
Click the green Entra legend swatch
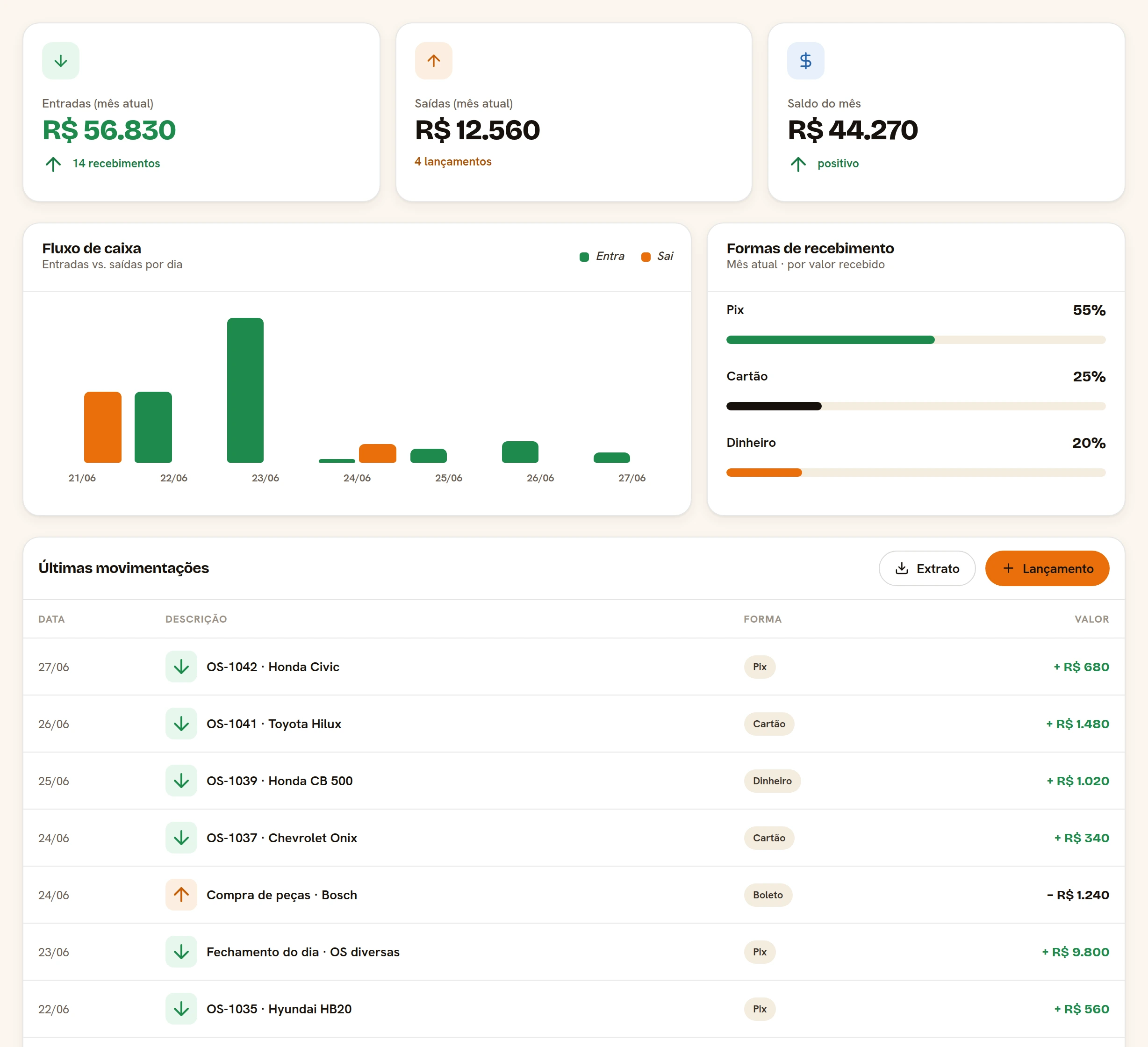584,257
